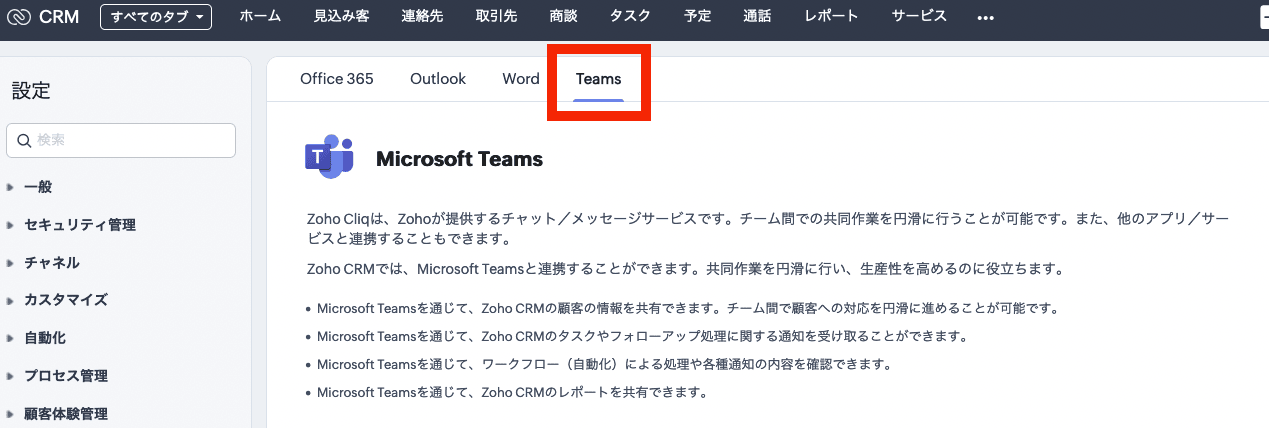This screenshot has width=1269, height=428.
Task: Open the サービス module
Action: pos(919,16)
